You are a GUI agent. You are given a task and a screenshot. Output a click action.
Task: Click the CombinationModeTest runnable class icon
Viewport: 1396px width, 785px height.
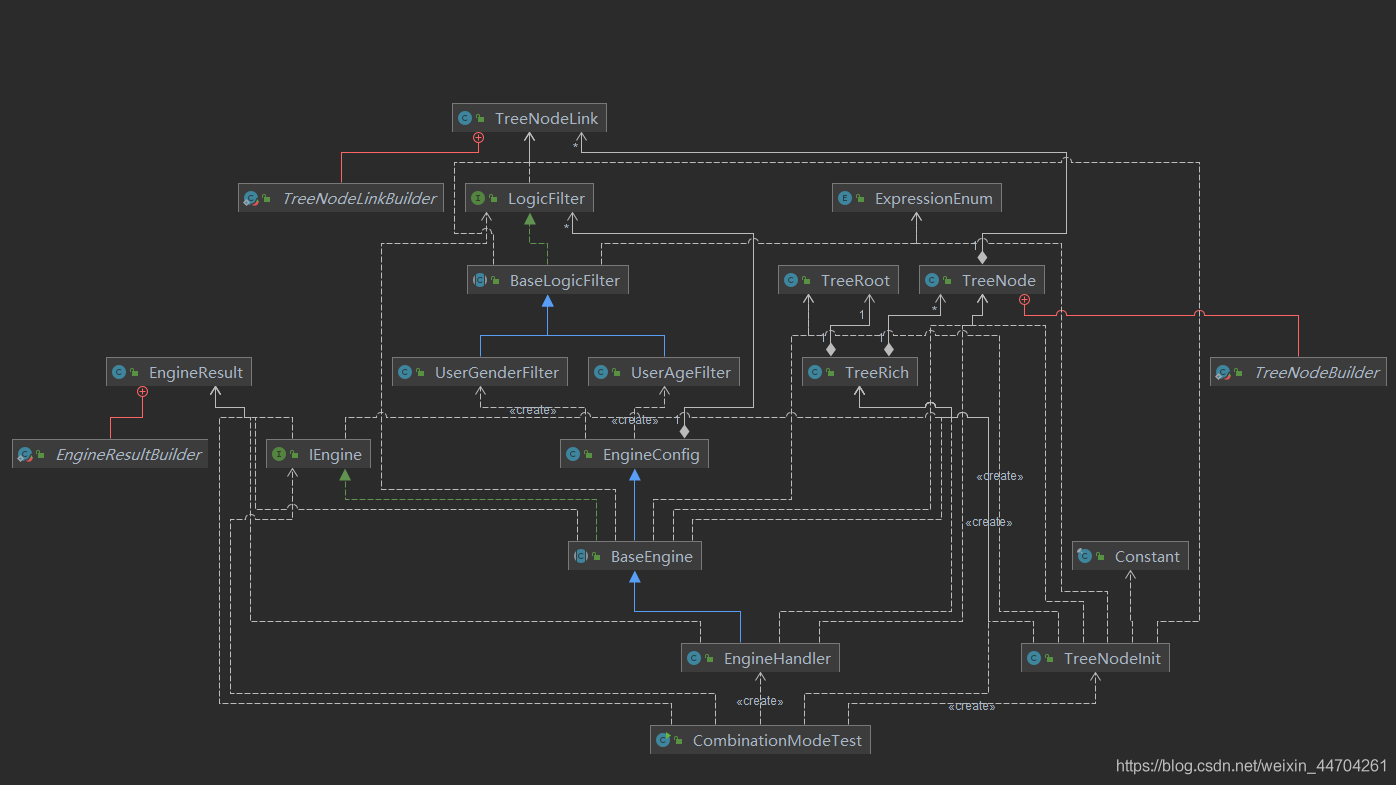point(663,740)
